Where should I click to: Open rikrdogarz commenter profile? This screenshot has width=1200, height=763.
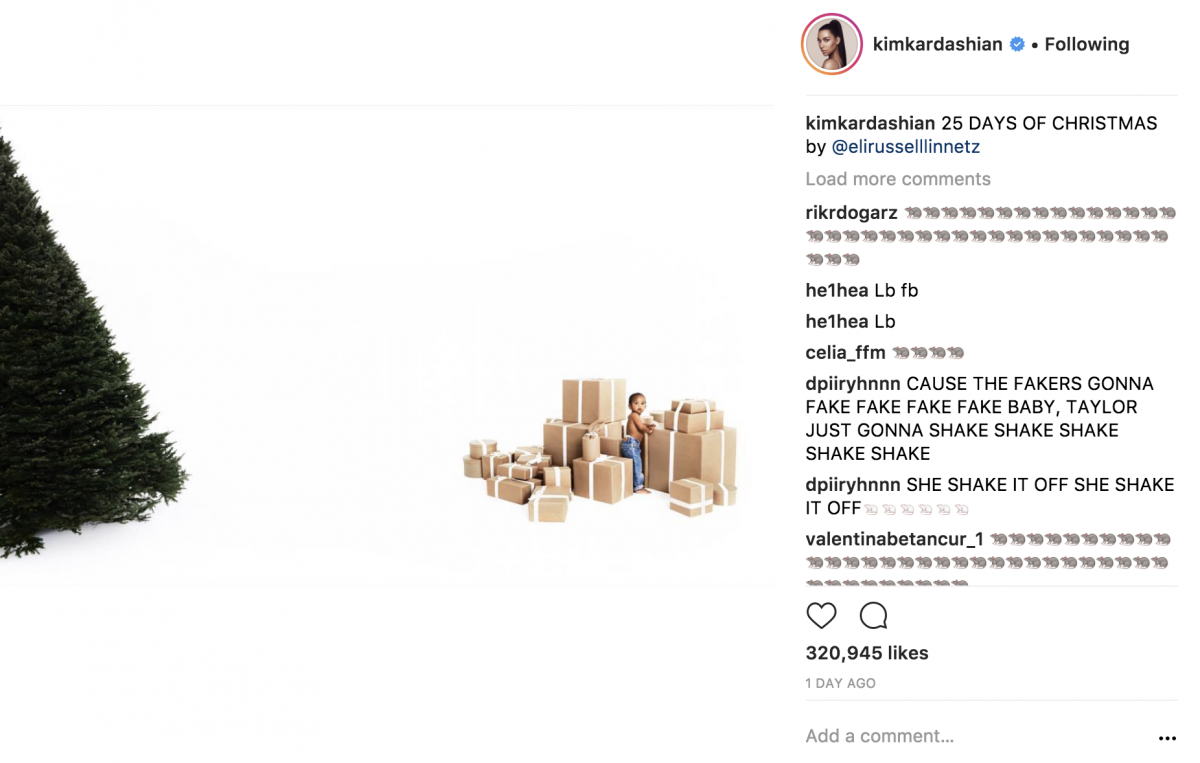pos(851,213)
